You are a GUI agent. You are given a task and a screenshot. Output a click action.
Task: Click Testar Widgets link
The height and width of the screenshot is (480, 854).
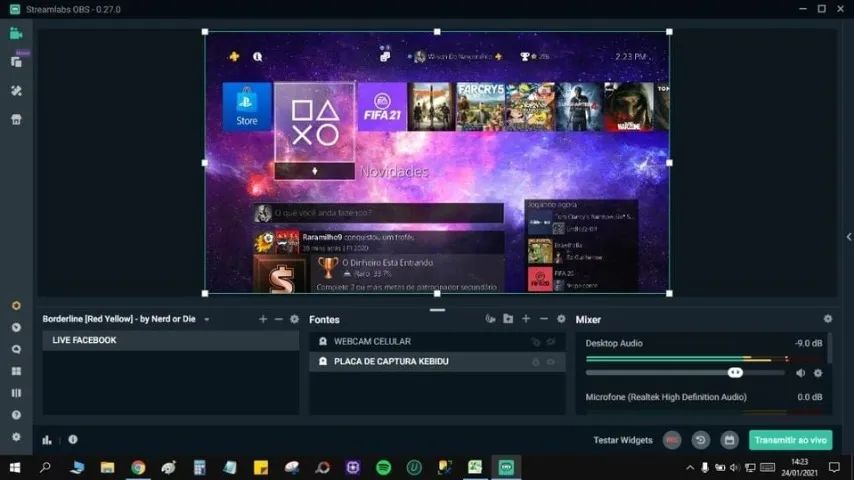point(623,440)
